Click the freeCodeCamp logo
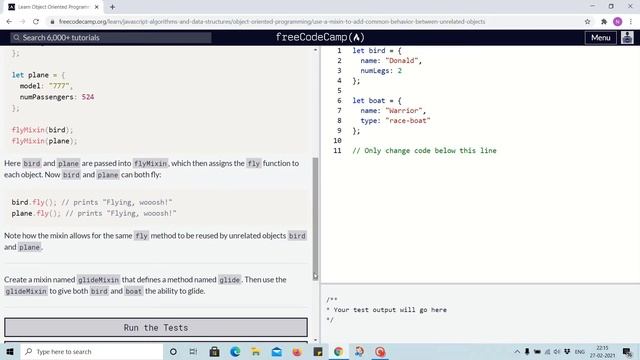The image size is (640, 360). [x=320, y=37]
